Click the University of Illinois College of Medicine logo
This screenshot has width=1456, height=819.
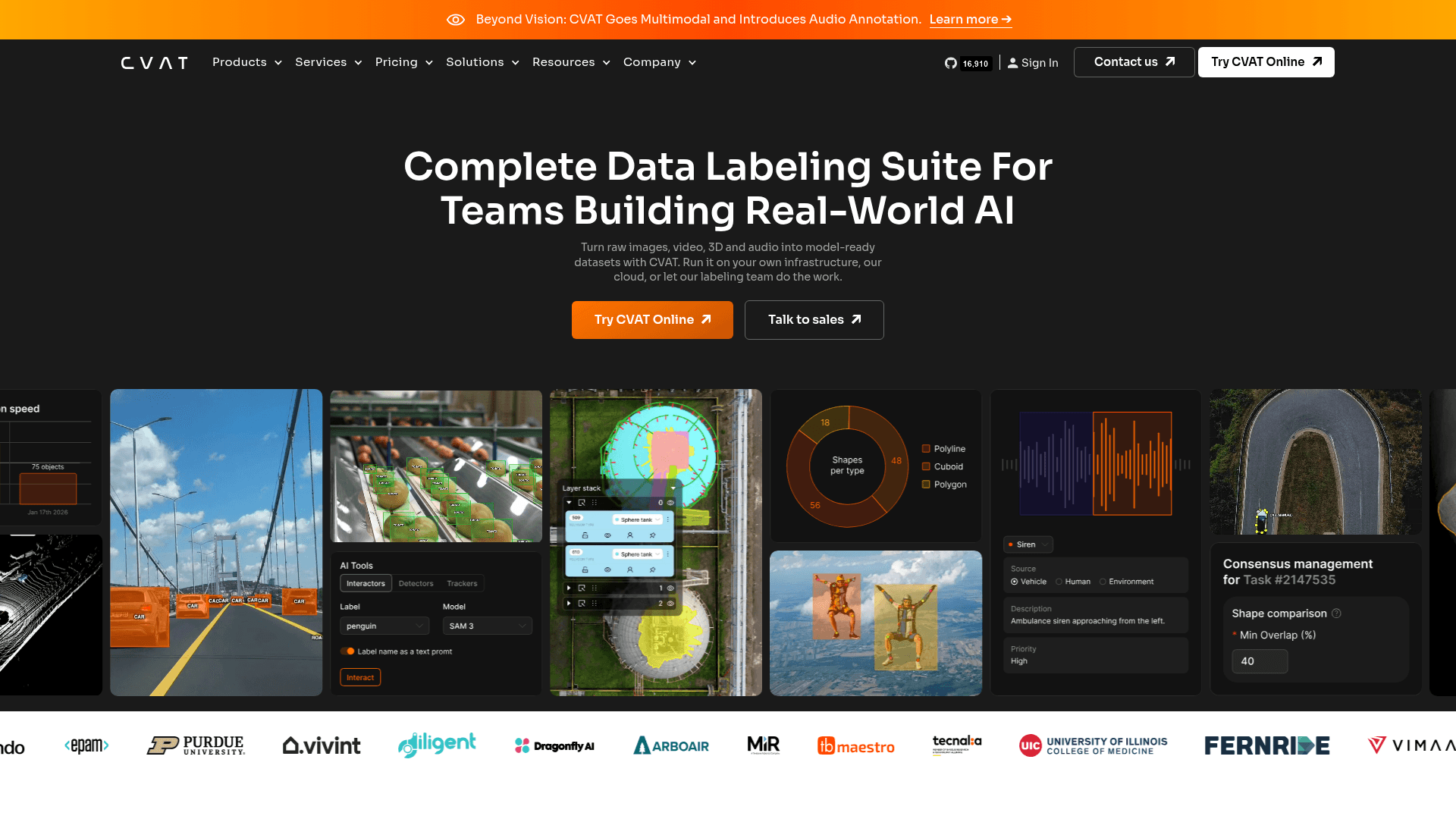tap(1093, 746)
